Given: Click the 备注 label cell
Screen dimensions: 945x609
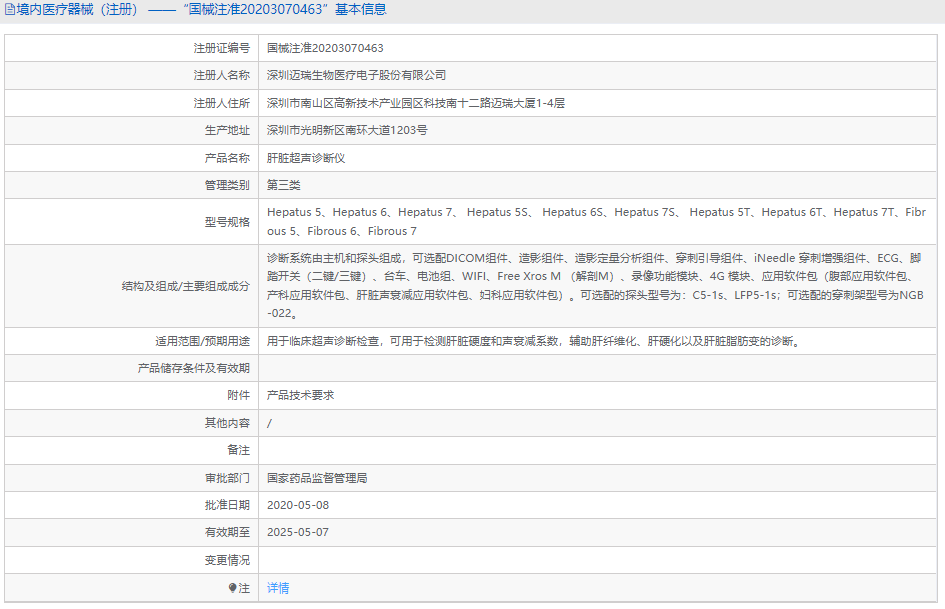Looking at the screenshot, I should pyautogui.click(x=131, y=450).
